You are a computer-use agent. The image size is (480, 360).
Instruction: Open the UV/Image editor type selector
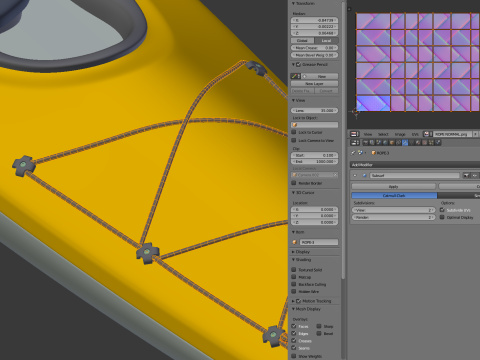click(x=354, y=134)
